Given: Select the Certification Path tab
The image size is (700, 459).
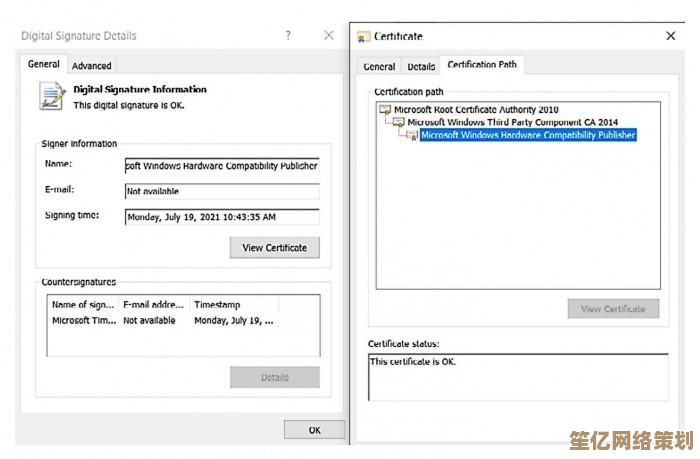Looking at the screenshot, I should (x=482, y=65).
